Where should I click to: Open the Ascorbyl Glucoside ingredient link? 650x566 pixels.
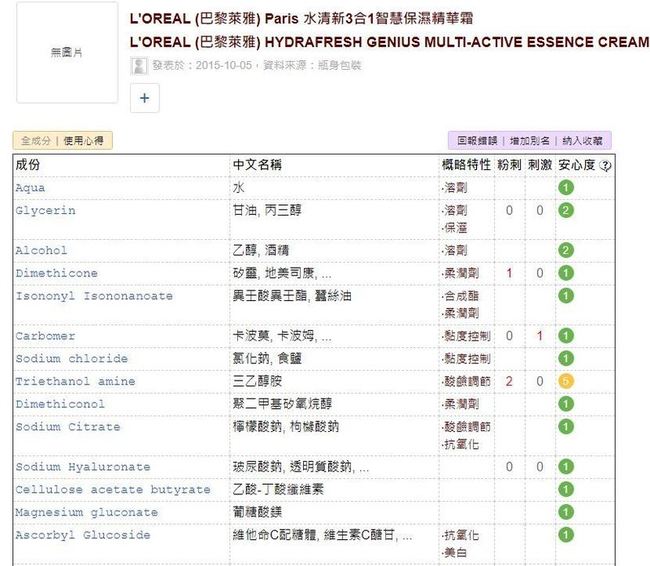coord(83,535)
